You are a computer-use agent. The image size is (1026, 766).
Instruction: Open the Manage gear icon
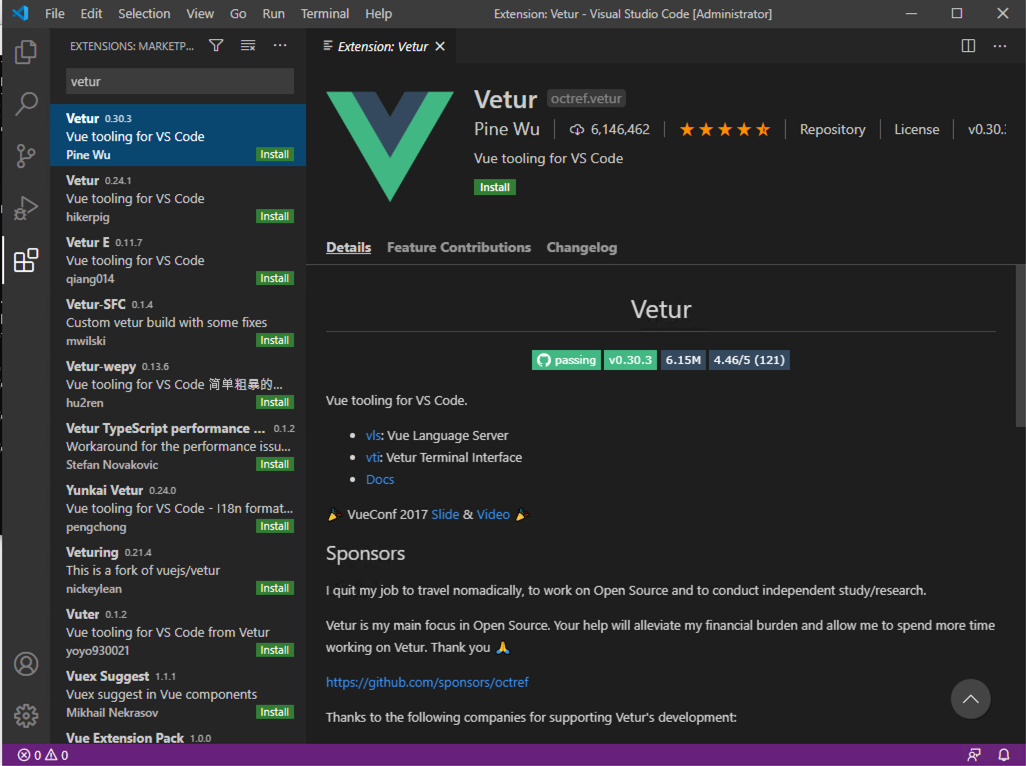point(26,716)
